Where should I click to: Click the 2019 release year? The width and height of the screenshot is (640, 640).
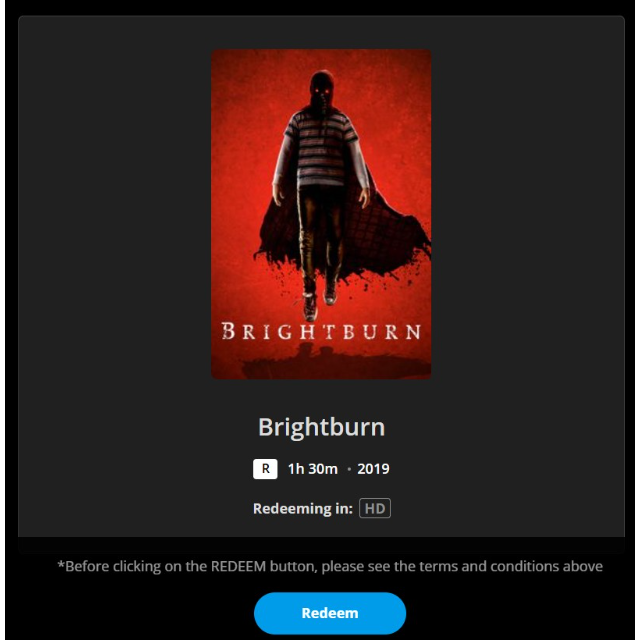coord(373,469)
